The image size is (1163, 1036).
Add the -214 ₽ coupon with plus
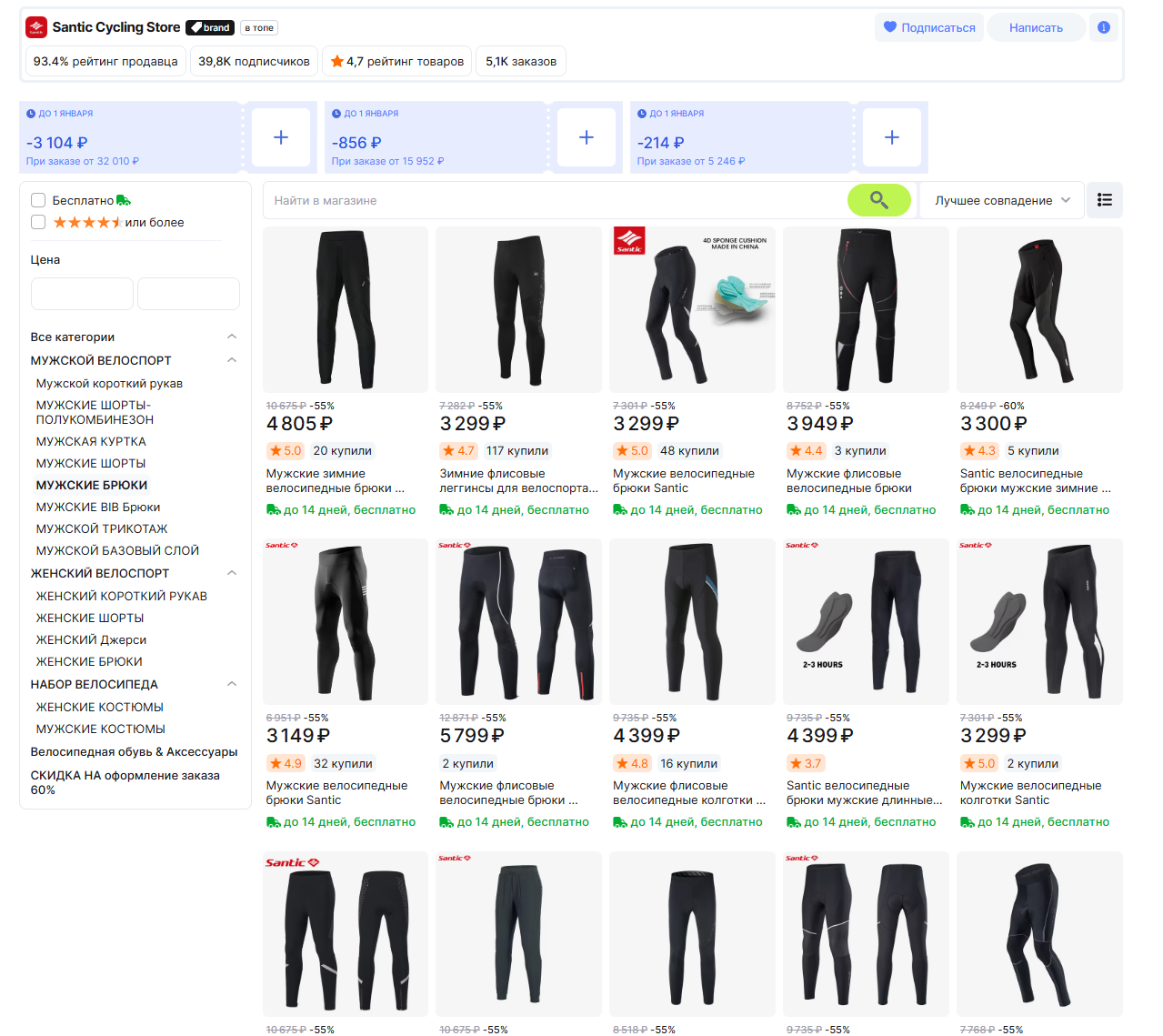(892, 137)
